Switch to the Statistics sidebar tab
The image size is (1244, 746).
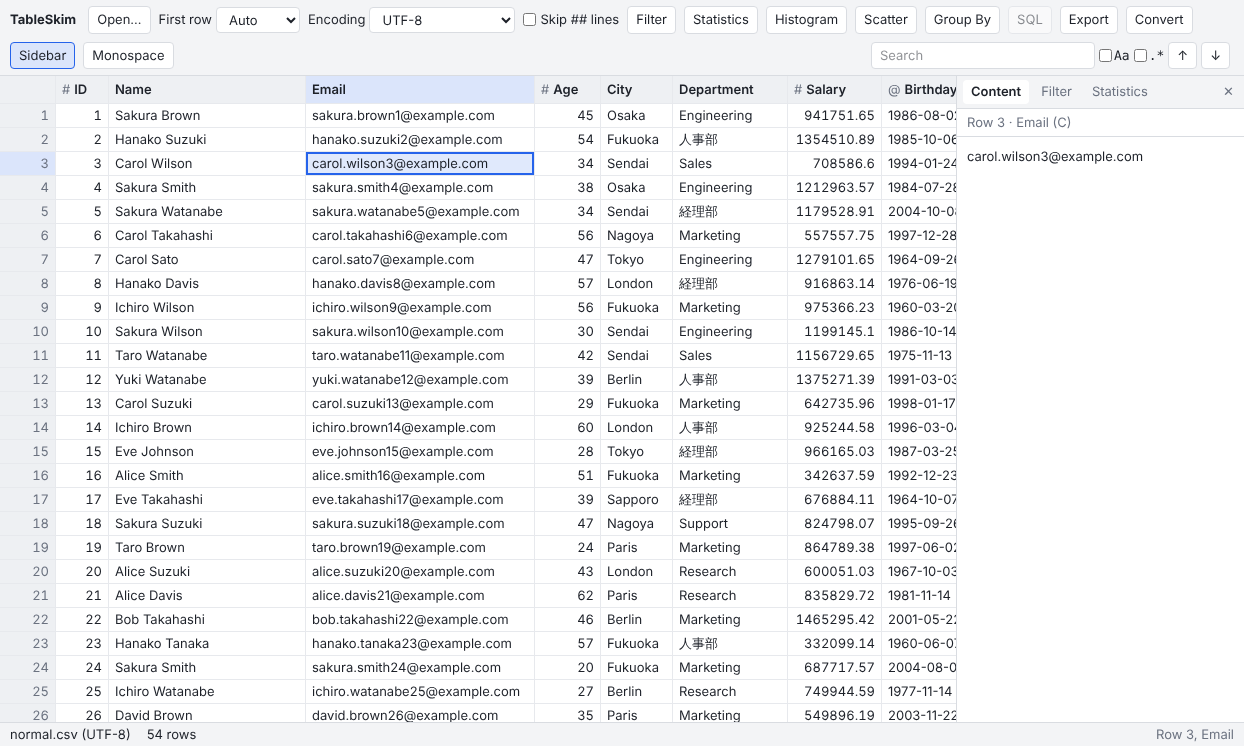click(x=1119, y=91)
